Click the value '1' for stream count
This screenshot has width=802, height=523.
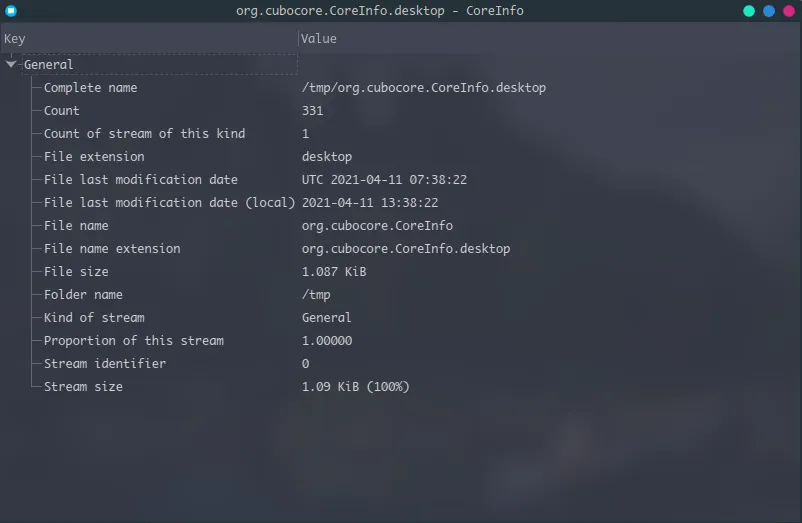[x=305, y=133]
